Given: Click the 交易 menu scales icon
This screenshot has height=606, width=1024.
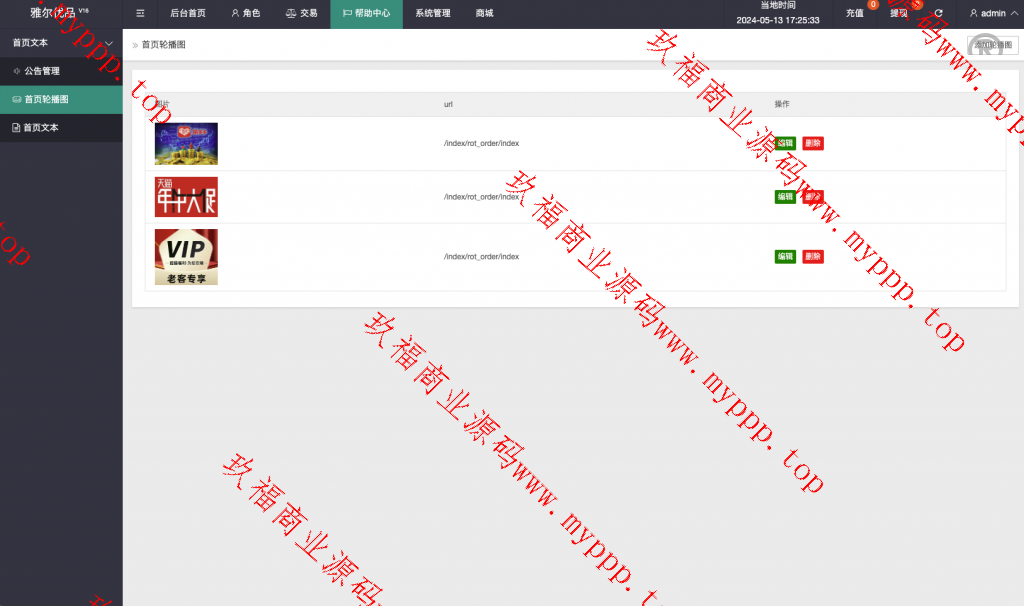Looking at the screenshot, I should 291,14.
